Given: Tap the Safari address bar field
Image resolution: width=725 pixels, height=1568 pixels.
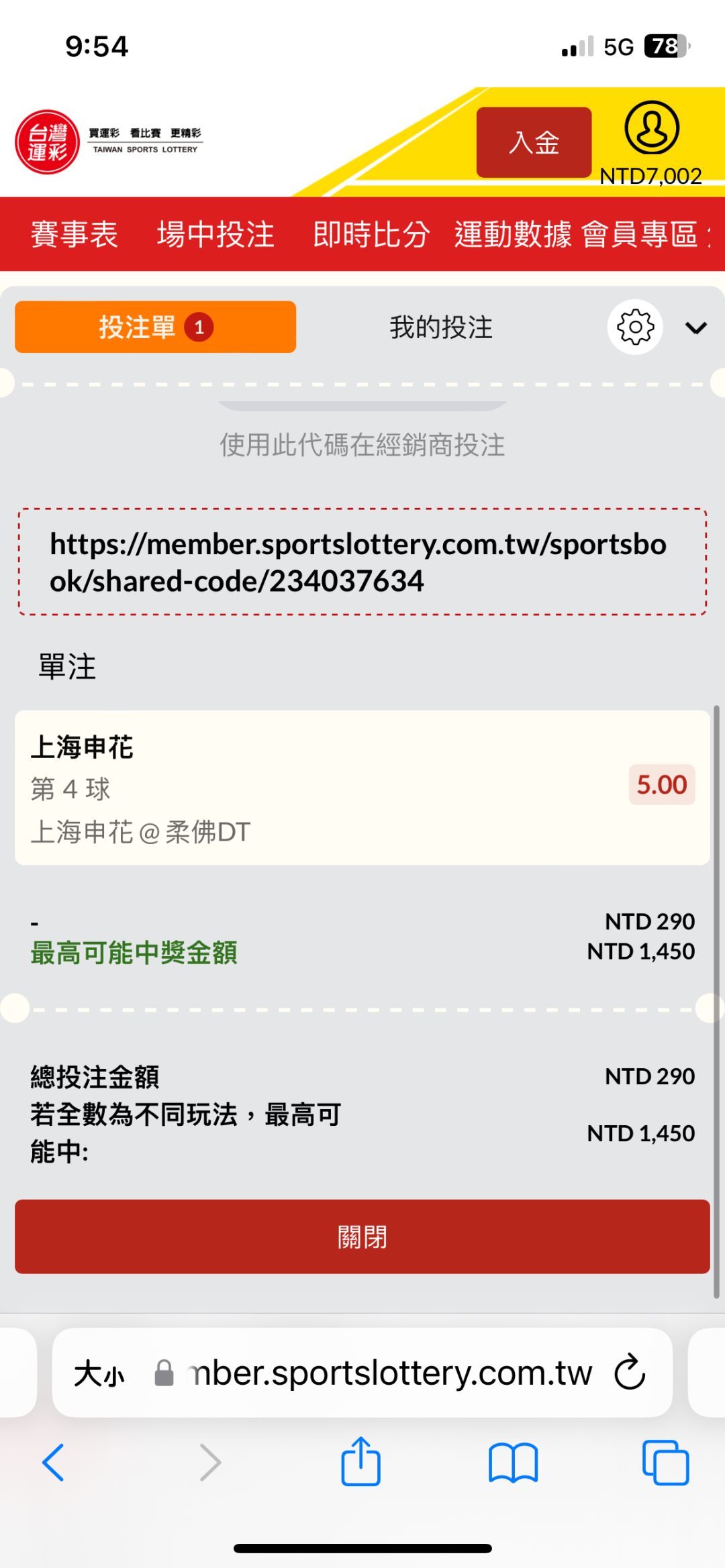Looking at the screenshot, I should (x=389, y=1373).
